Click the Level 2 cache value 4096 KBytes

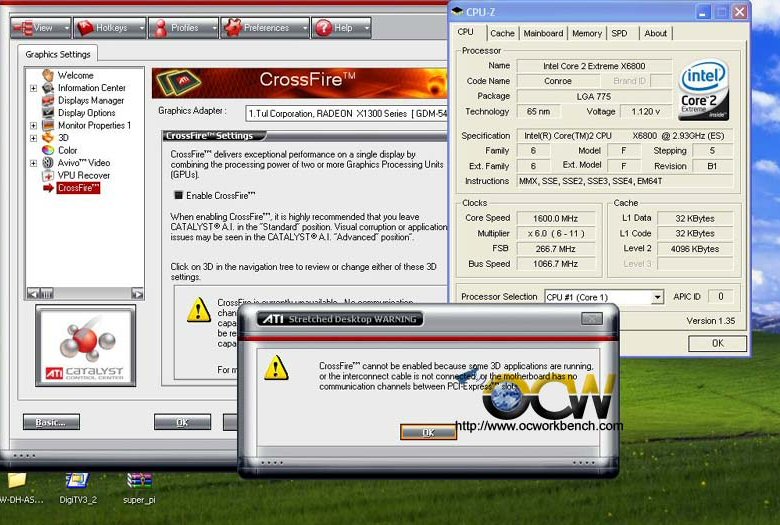click(x=694, y=249)
